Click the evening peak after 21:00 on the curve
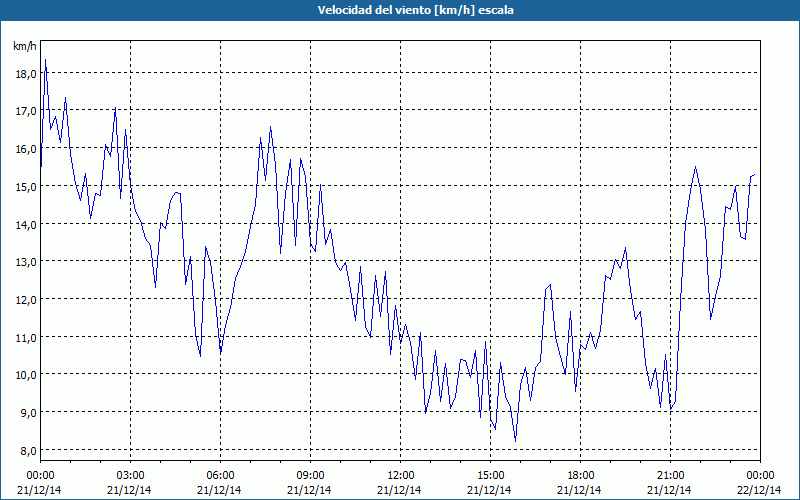Screen dimensions: 800x500 click(x=695, y=167)
